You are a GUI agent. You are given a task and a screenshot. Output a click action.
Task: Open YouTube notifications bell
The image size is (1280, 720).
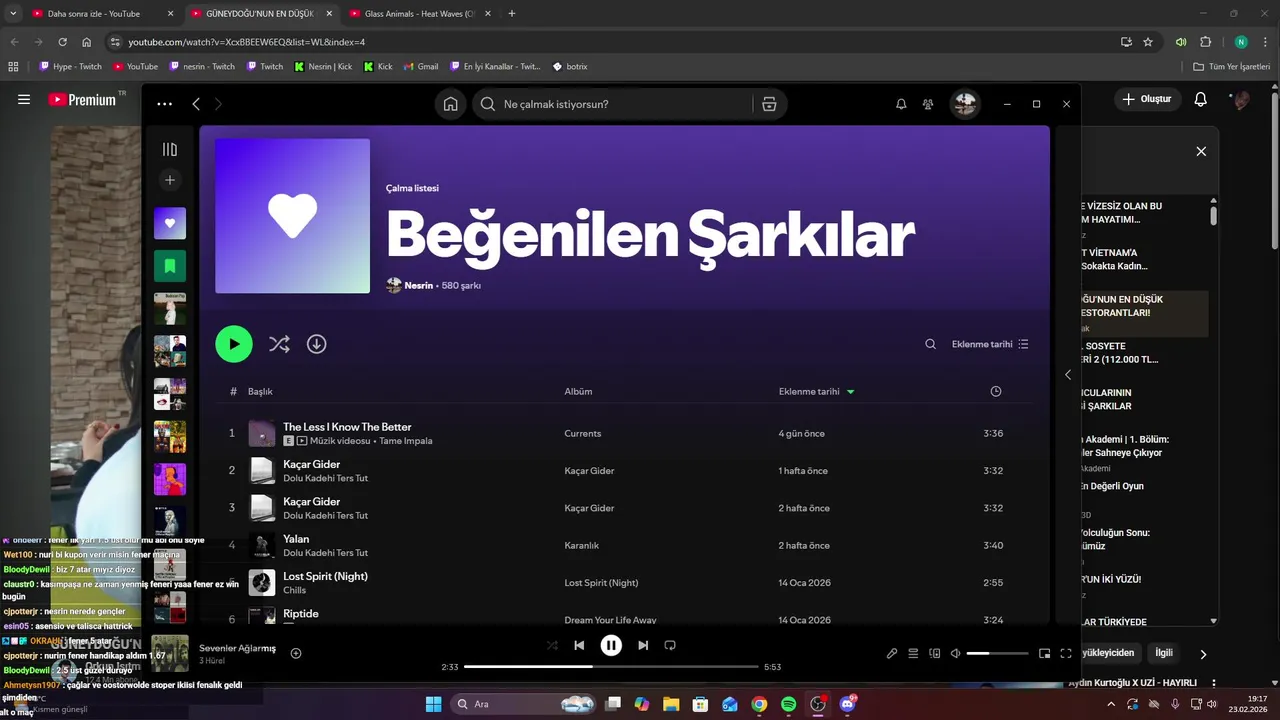pos(1201,99)
